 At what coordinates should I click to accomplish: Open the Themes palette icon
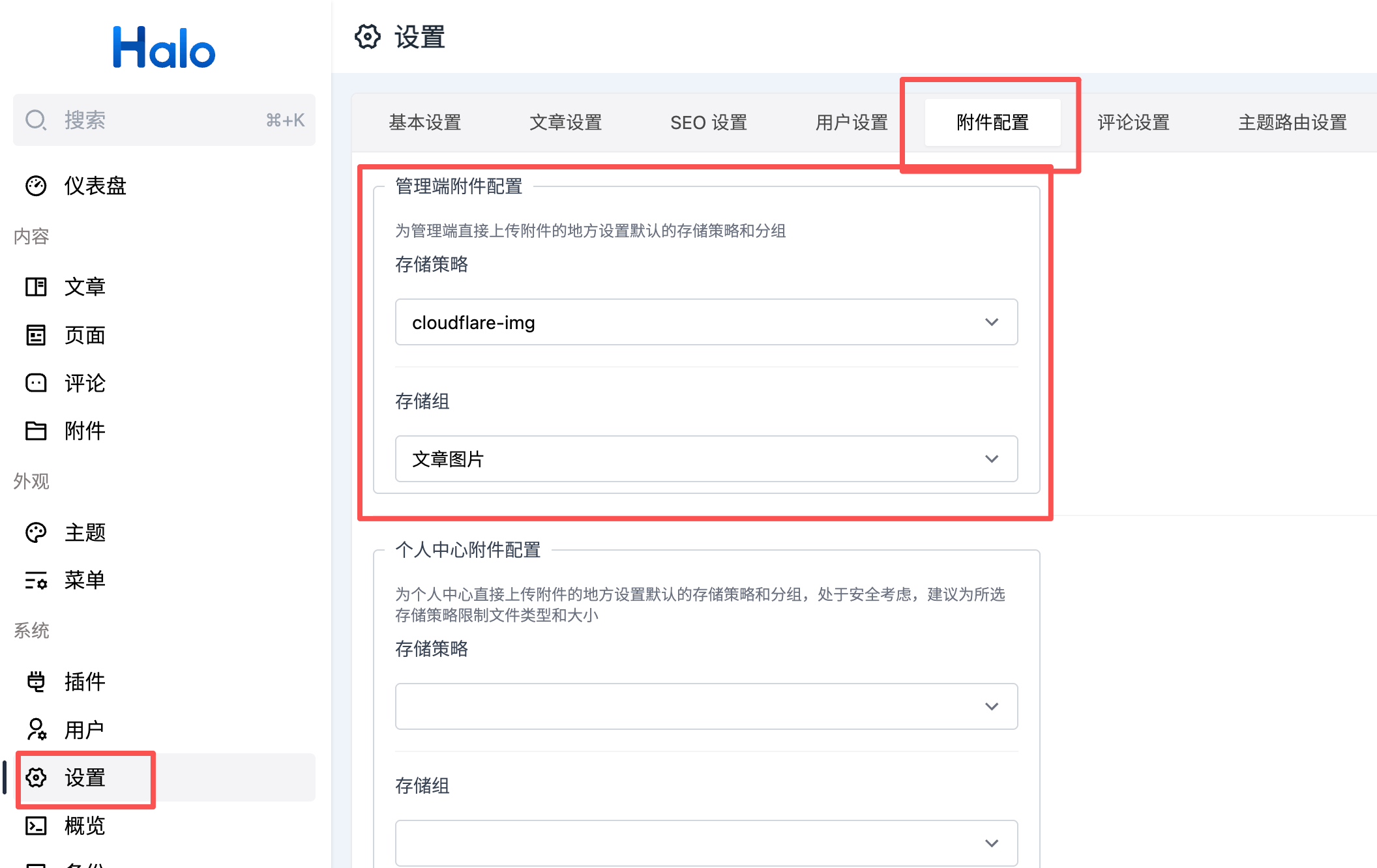tap(36, 532)
